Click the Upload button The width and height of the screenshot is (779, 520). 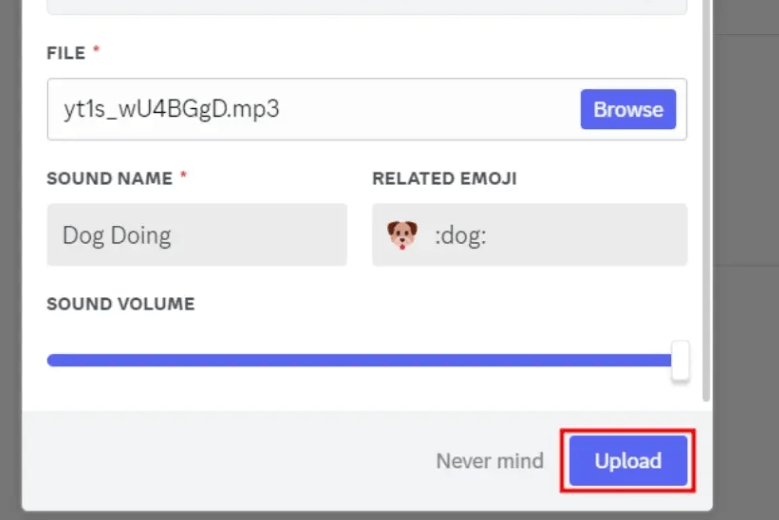pyautogui.click(x=628, y=461)
